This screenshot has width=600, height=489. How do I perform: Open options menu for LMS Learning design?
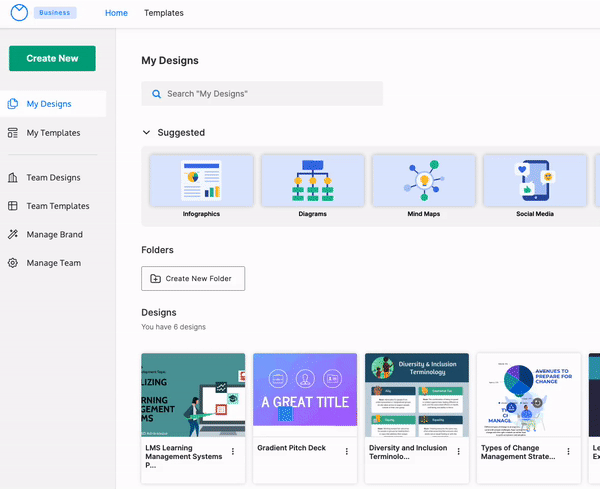coord(233,452)
